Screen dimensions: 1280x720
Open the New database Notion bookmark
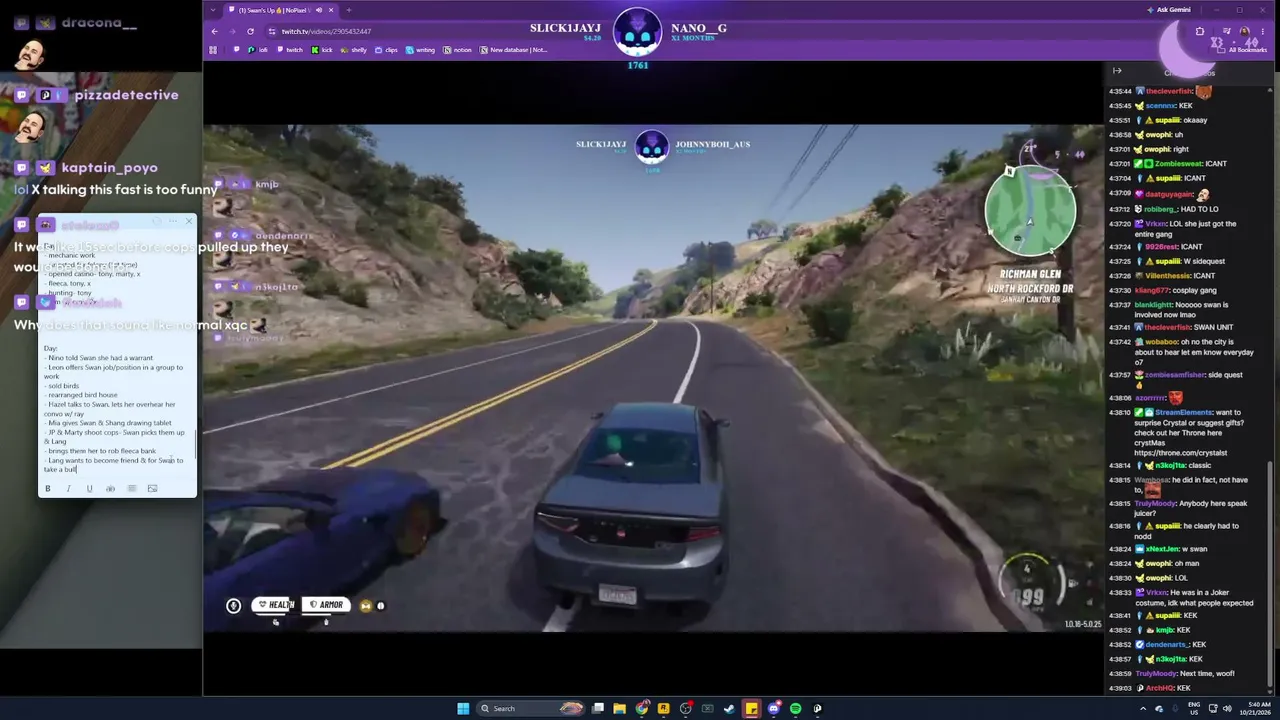514,50
